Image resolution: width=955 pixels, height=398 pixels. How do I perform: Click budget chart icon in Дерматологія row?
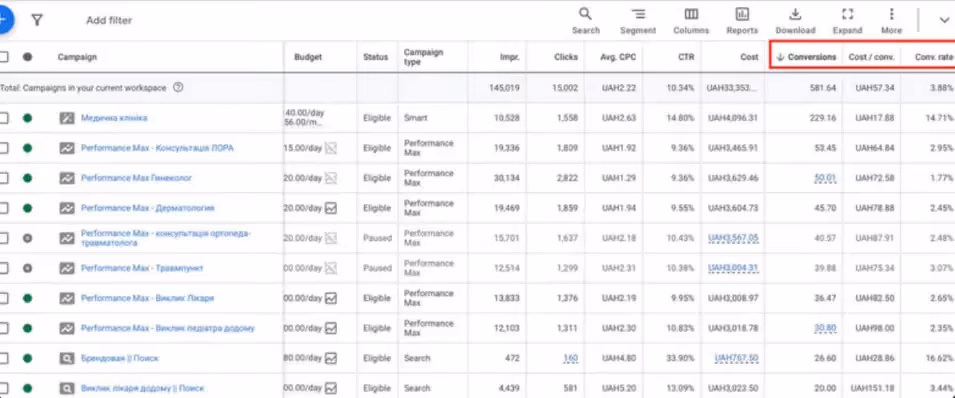point(330,208)
